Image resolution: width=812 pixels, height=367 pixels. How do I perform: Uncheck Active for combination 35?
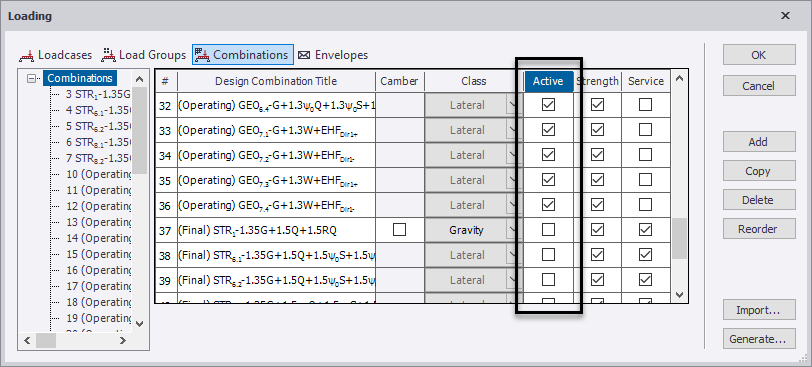pyautogui.click(x=548, y=180)
